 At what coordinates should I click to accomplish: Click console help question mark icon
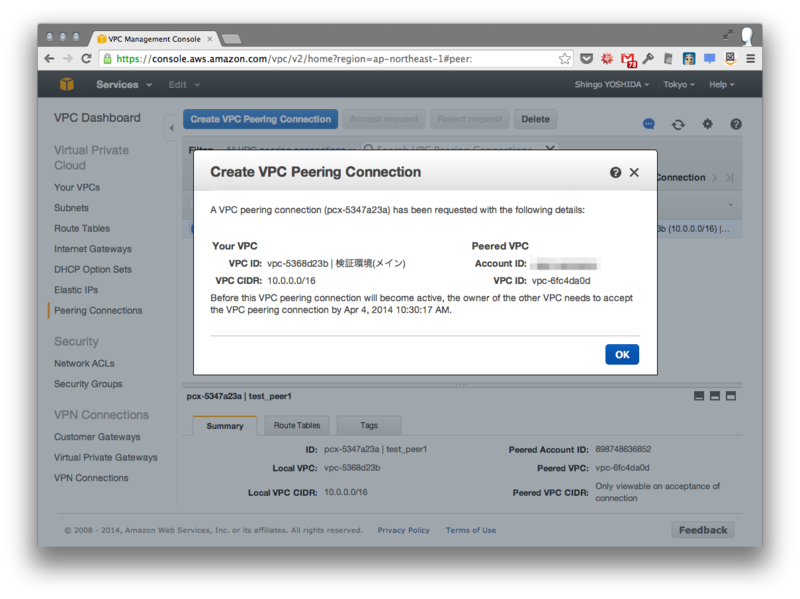pyautogui.click(x=736, y=124)
